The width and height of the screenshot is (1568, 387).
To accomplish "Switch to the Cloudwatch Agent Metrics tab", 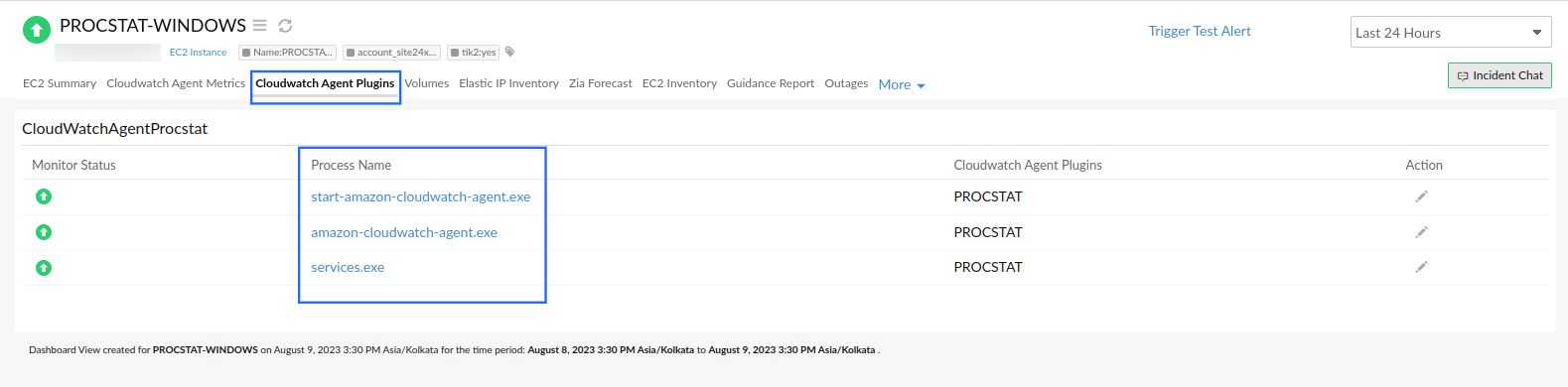I will tap(176, 83).
